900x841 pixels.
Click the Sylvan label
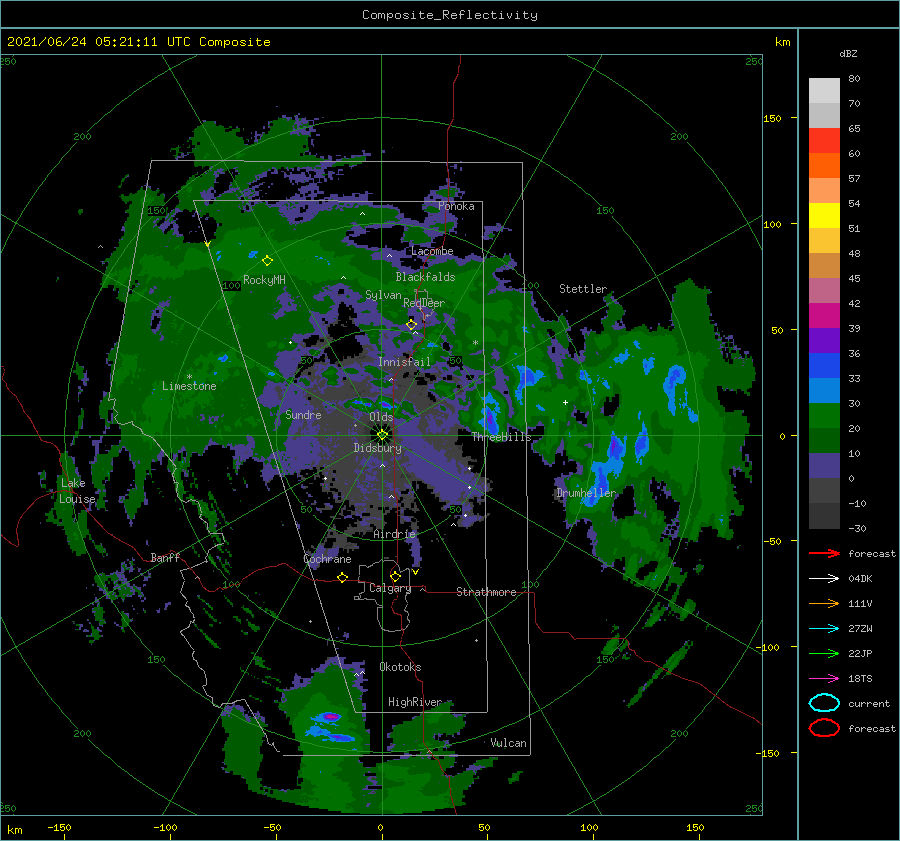tap(383, 295)
